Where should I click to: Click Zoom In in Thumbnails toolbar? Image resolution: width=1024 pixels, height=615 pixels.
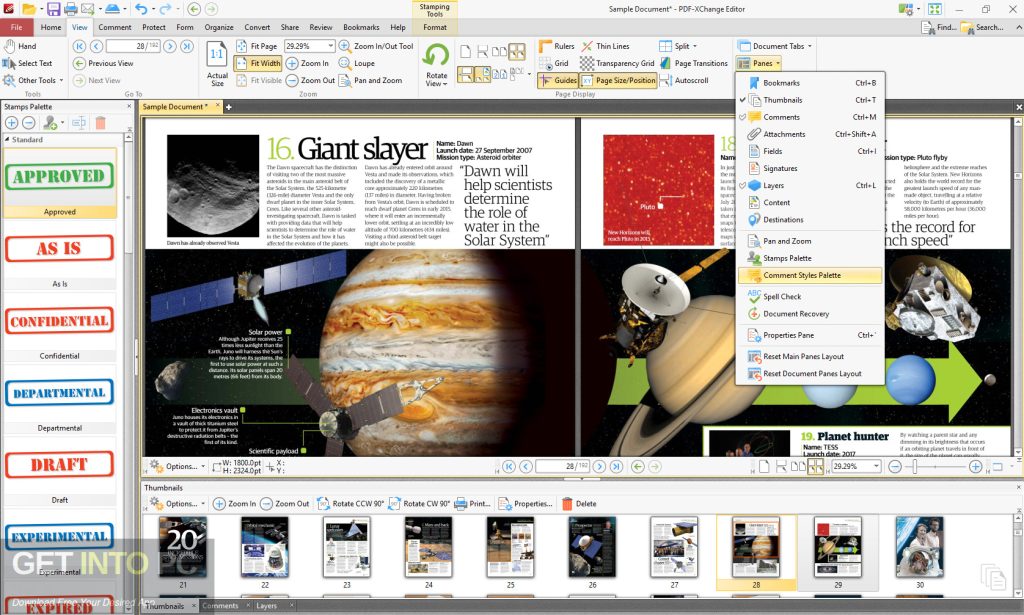234,504
